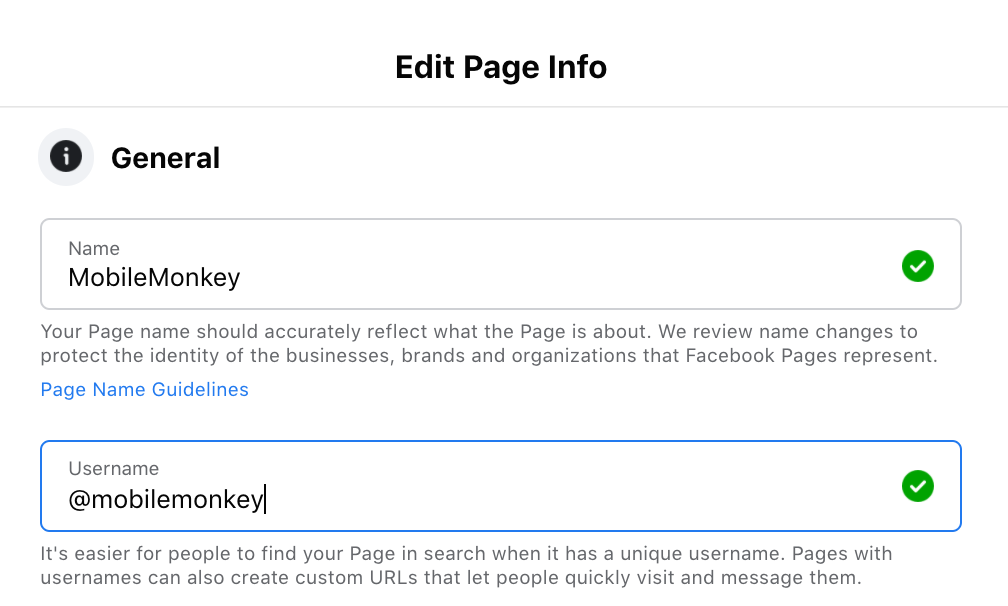Viewport: 1008px width, 606px height.
Task: Click the @ symbol in the username
Action: click(79, 500)
